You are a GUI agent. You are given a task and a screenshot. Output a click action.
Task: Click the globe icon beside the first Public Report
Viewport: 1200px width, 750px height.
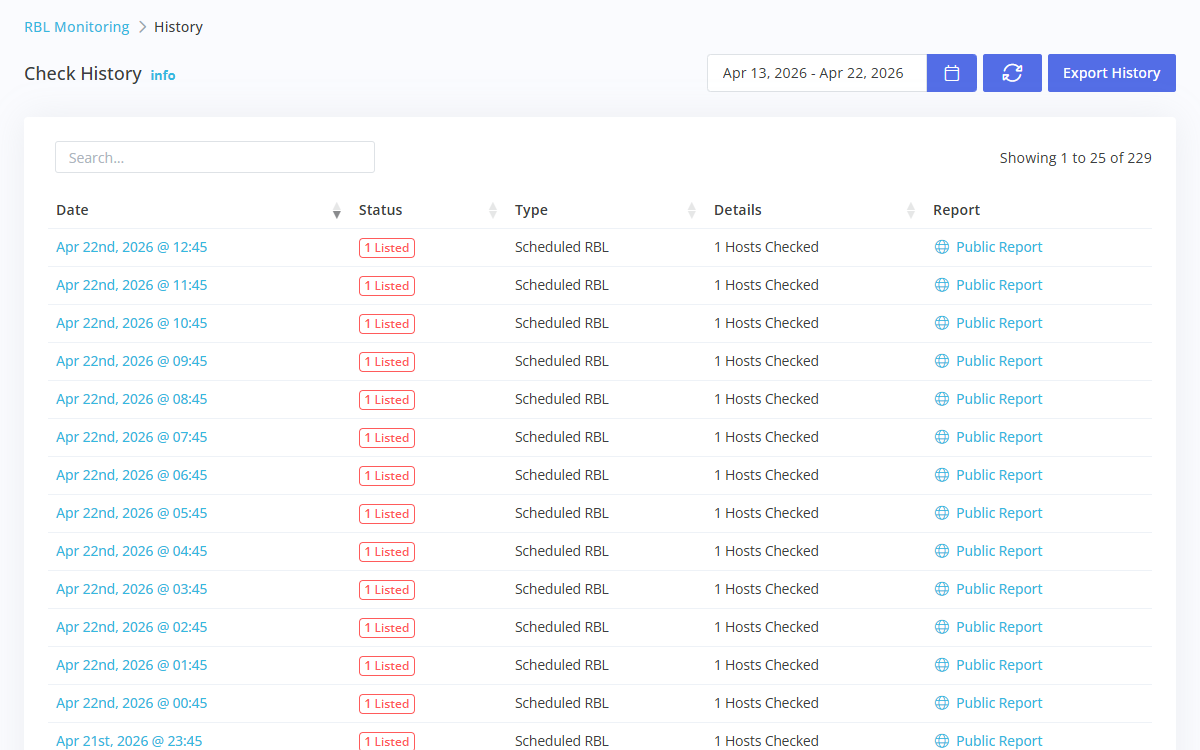click(941, 247)
